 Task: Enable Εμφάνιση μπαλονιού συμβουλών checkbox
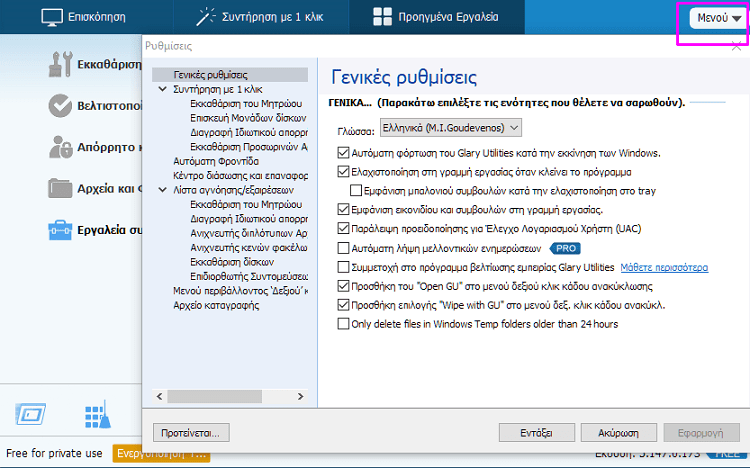(355, 191)
